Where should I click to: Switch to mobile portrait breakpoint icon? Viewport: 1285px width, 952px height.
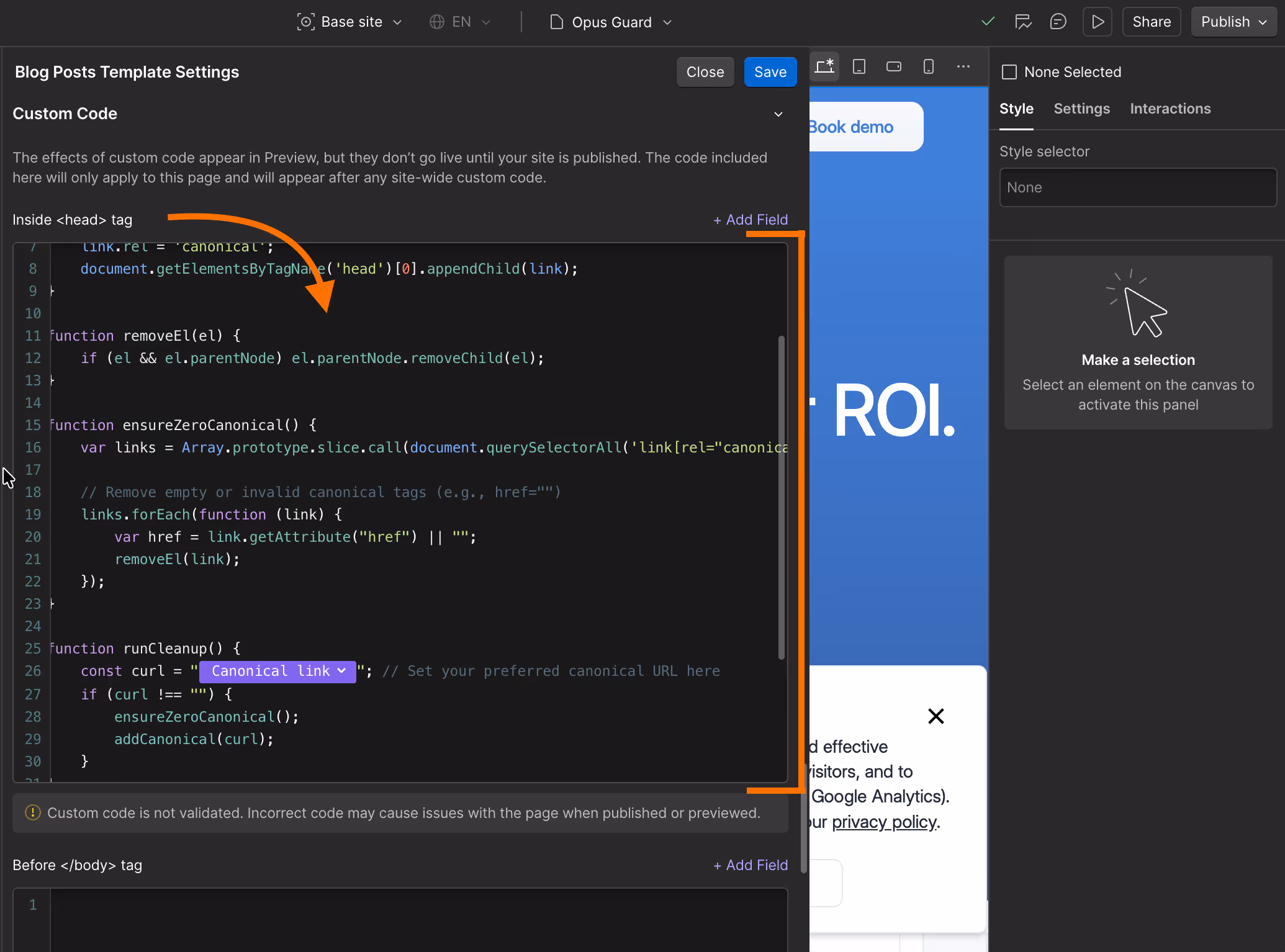pos(929,66)
